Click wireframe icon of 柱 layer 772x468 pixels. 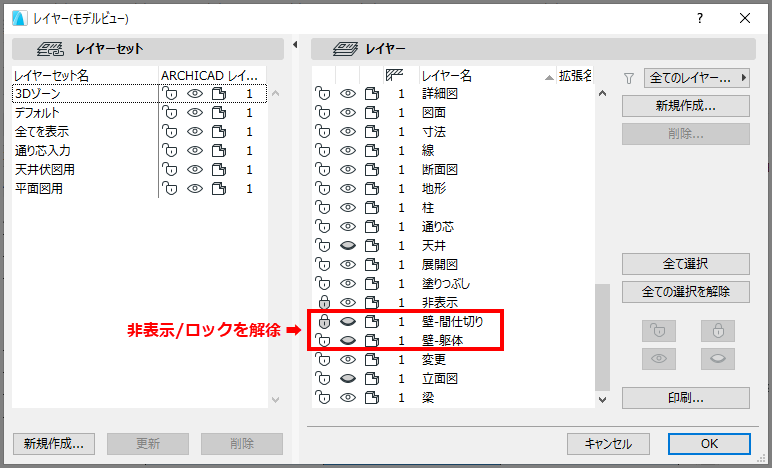click(372, 208)
